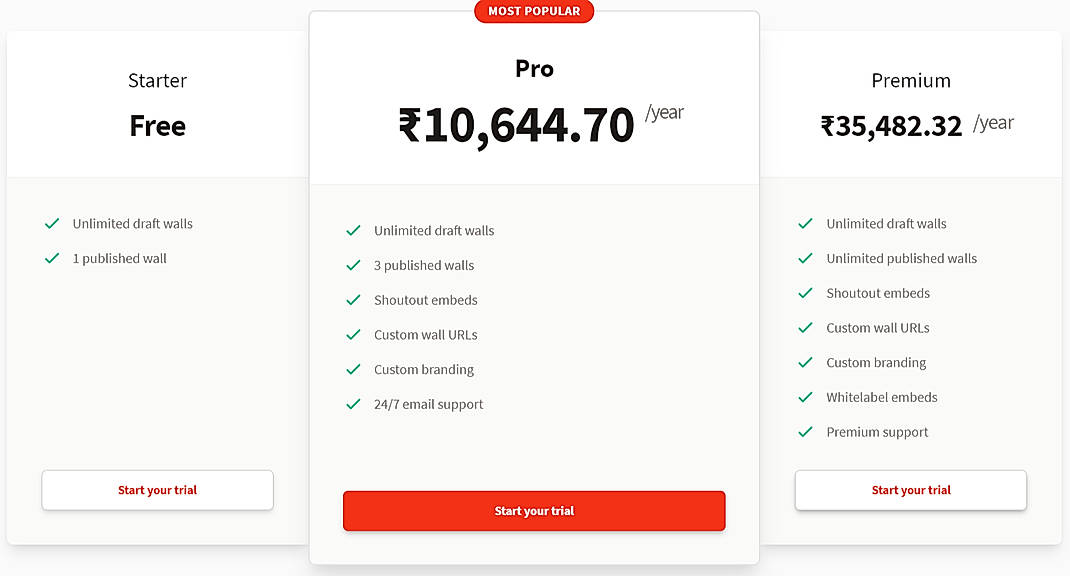1070x576 pixels.
Task: Start your trial on the Starter plan
Action: pyautogui.click(x=157, y=490)
